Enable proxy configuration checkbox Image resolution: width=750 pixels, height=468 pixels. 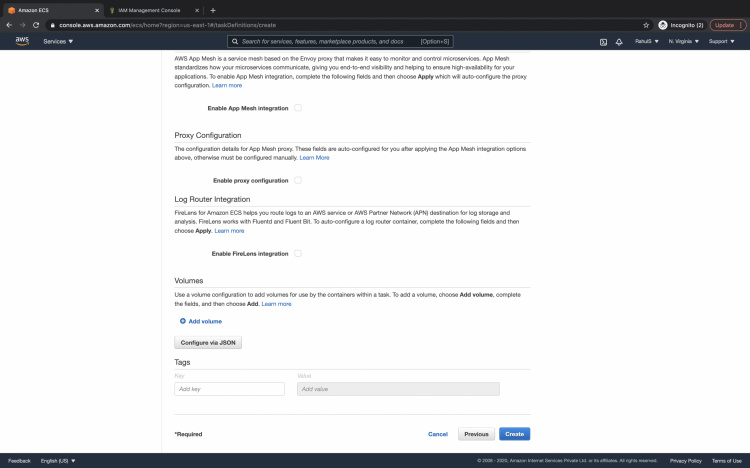(x=298, y=180)
